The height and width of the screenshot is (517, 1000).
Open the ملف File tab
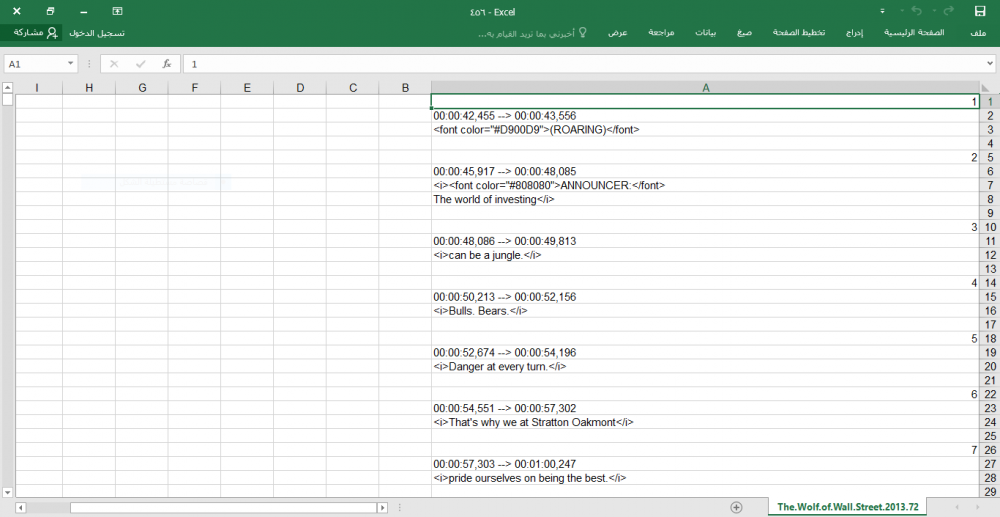(x=978, y=33)
